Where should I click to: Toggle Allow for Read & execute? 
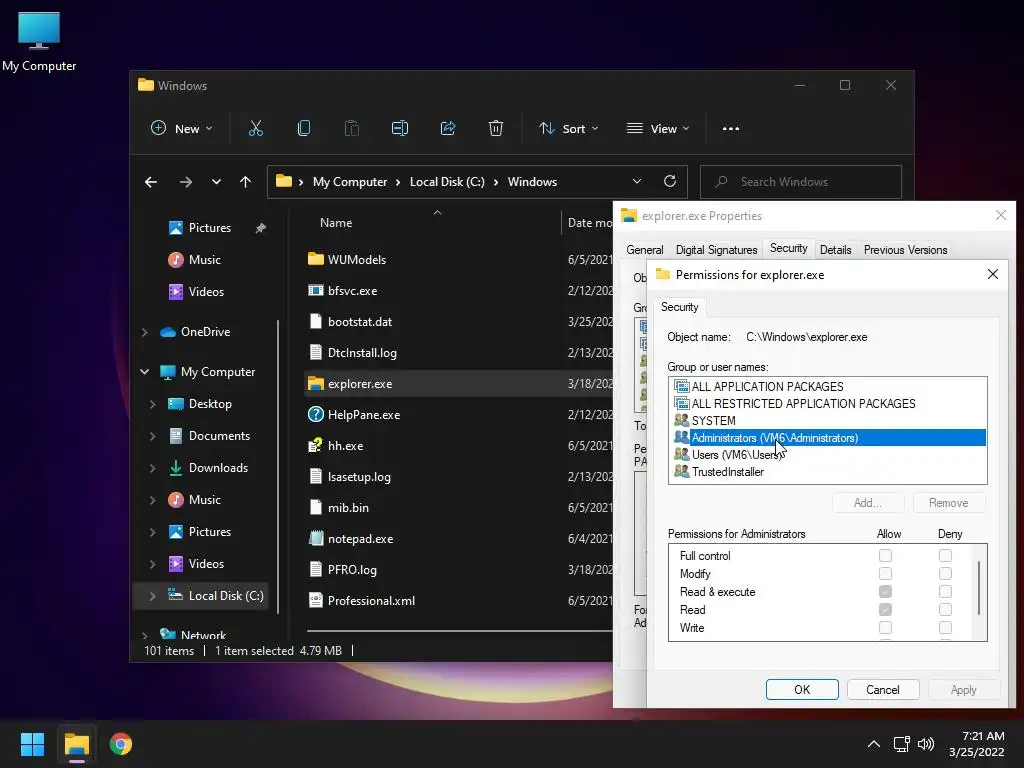pyautogui.click(x=885, y=592)
